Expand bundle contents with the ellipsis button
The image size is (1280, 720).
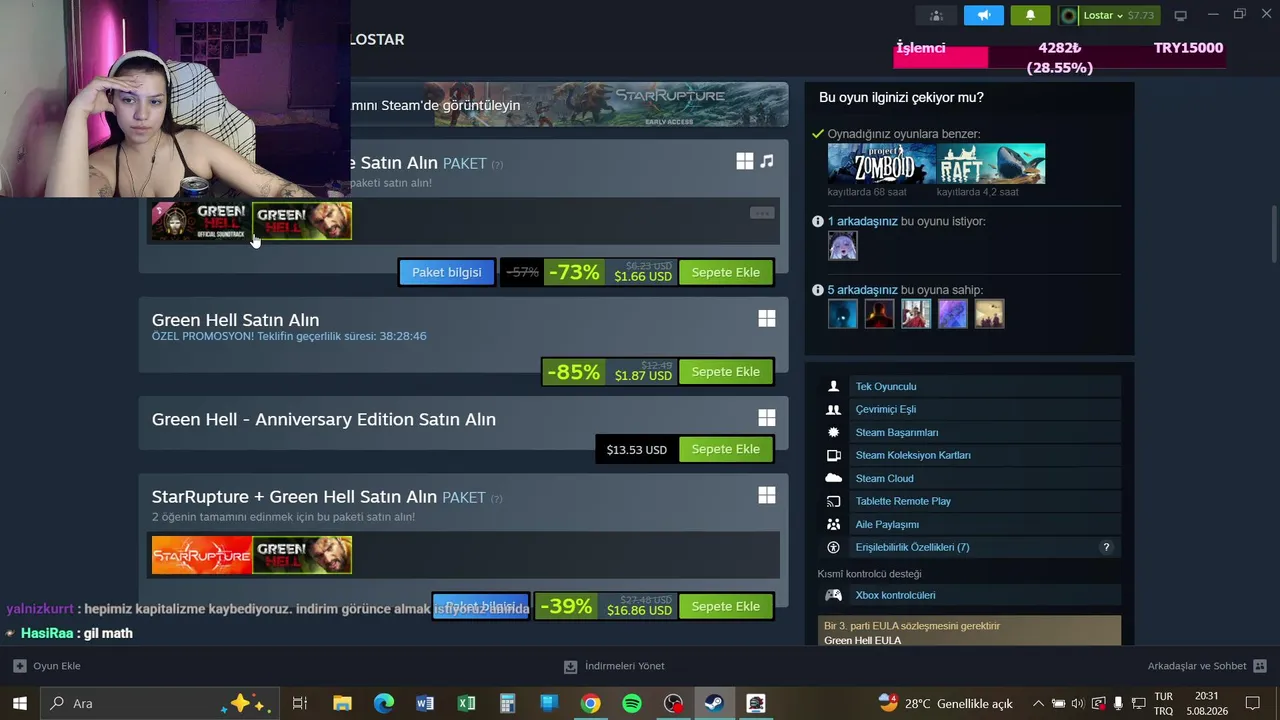click(x=762, y=212)
